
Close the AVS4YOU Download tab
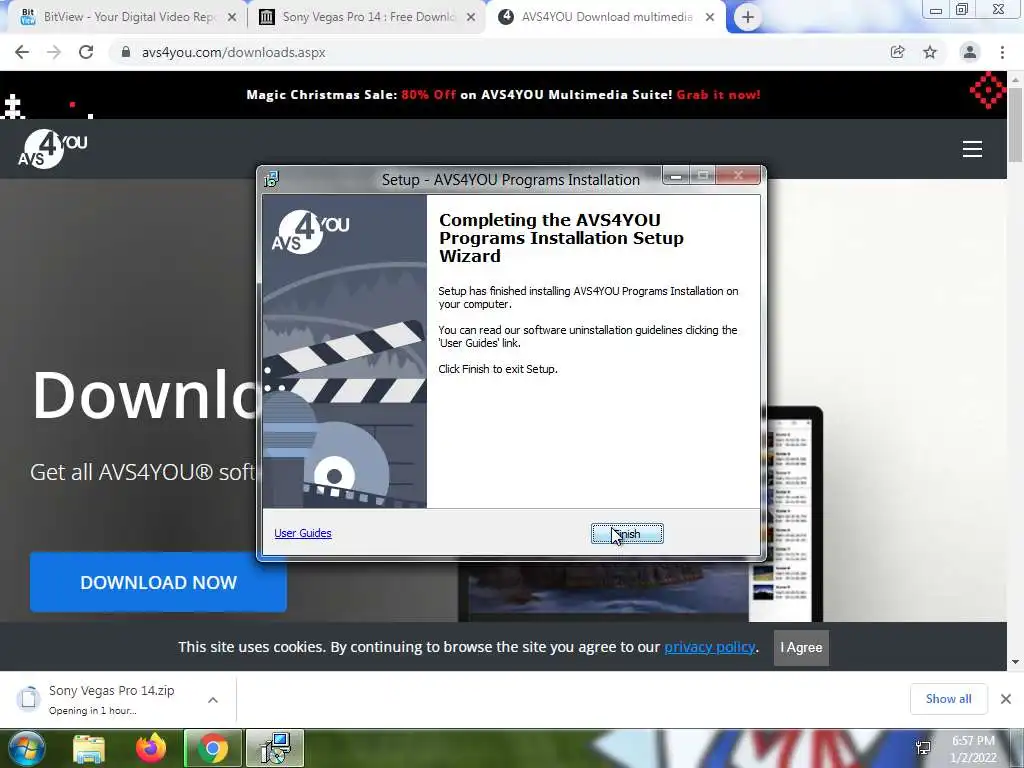tap(710, 18)
